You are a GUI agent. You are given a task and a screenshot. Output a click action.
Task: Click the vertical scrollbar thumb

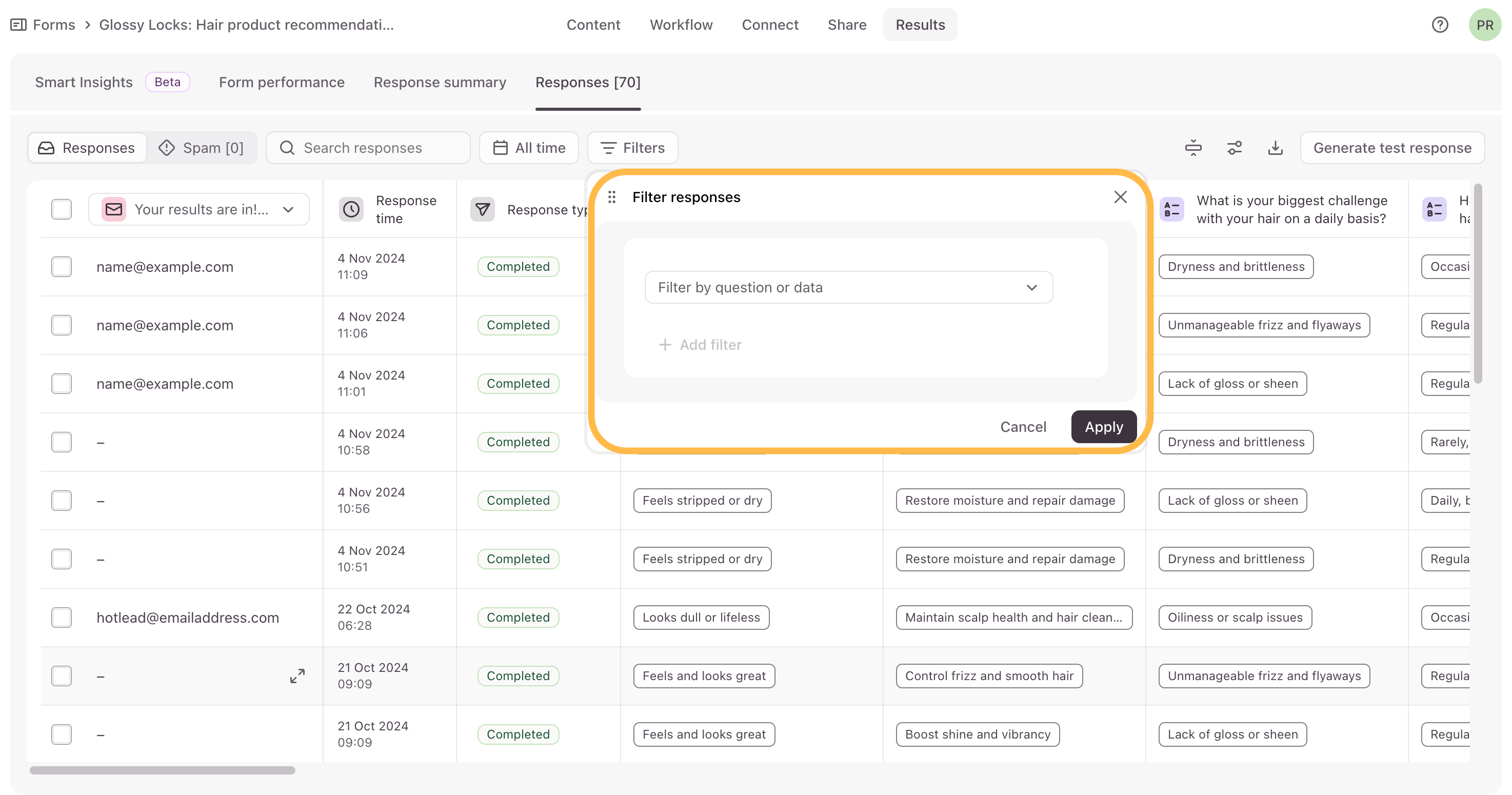coord(1478,284)
